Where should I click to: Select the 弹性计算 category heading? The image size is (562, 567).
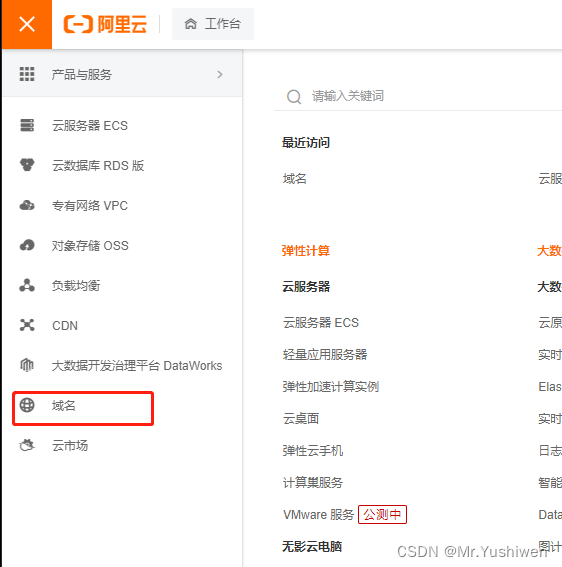(306, 250)
